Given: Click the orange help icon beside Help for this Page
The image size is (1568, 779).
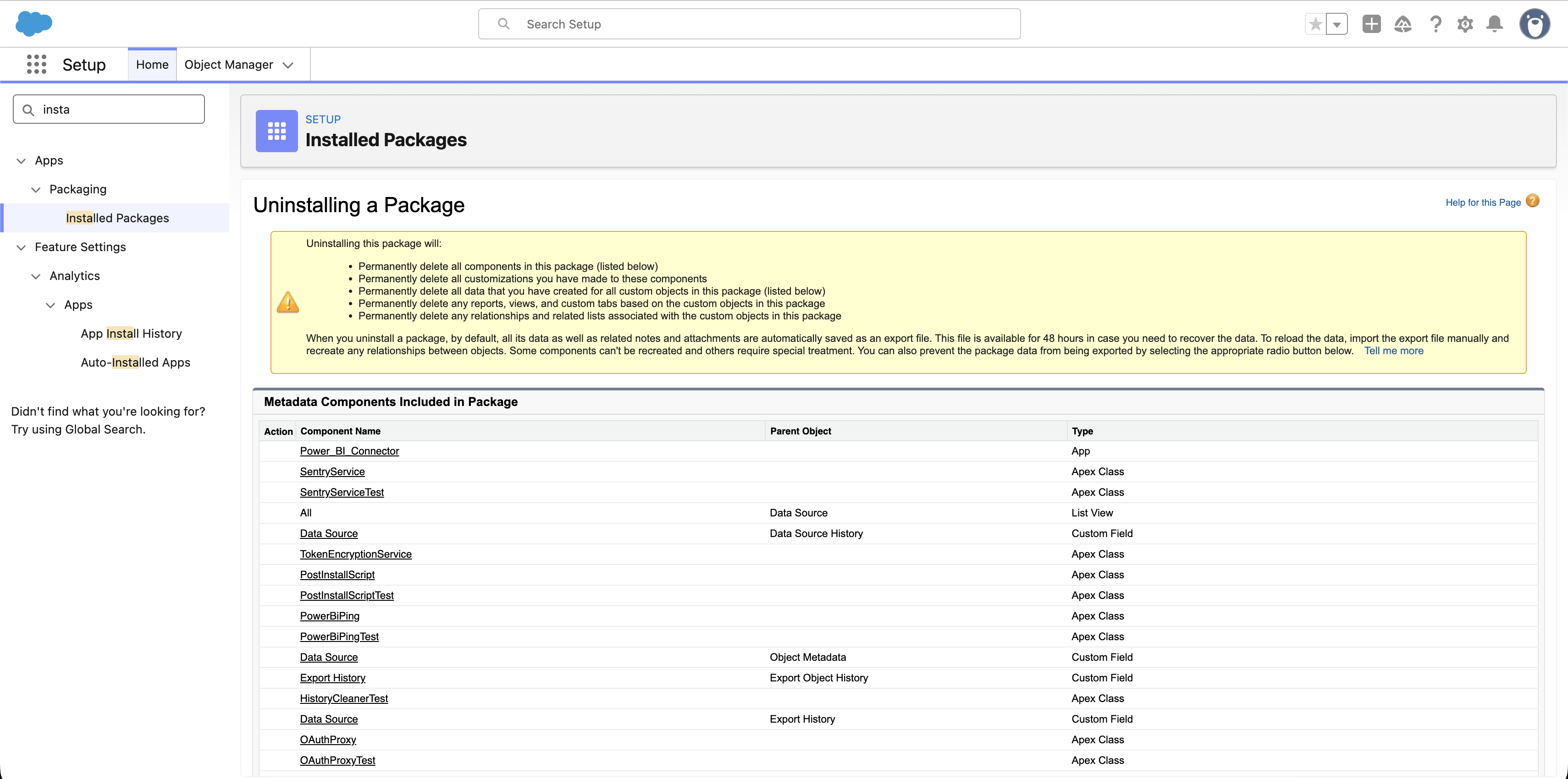Looking at the screenshot, I should point(1533,201).
